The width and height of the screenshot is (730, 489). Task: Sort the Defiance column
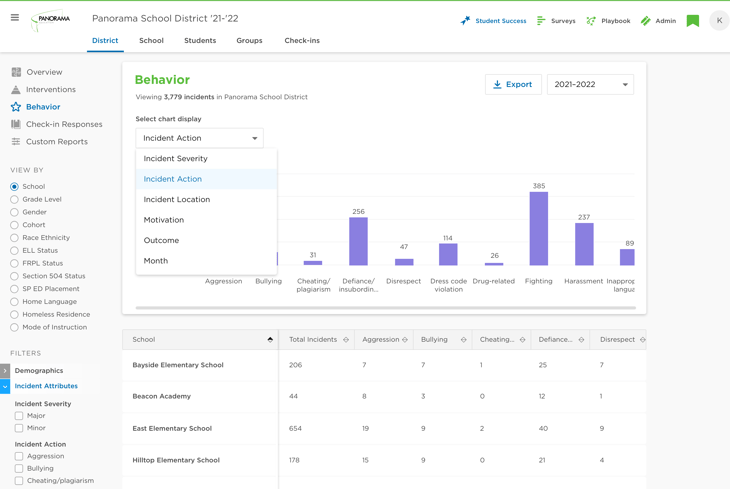(x=581, y=340)
